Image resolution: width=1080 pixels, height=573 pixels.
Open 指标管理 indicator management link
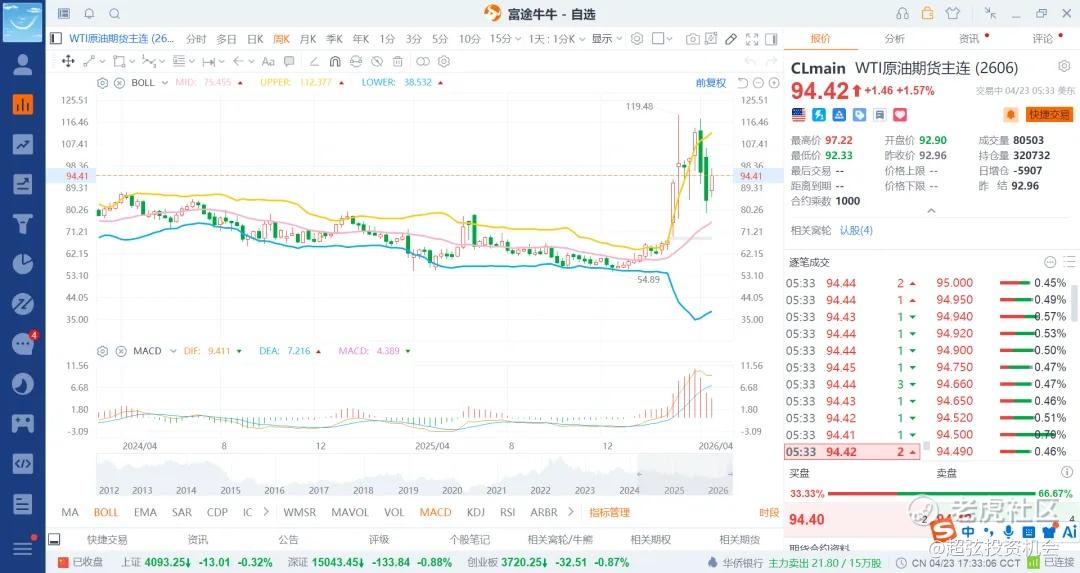pyautogui.click(x=609, y=512)
